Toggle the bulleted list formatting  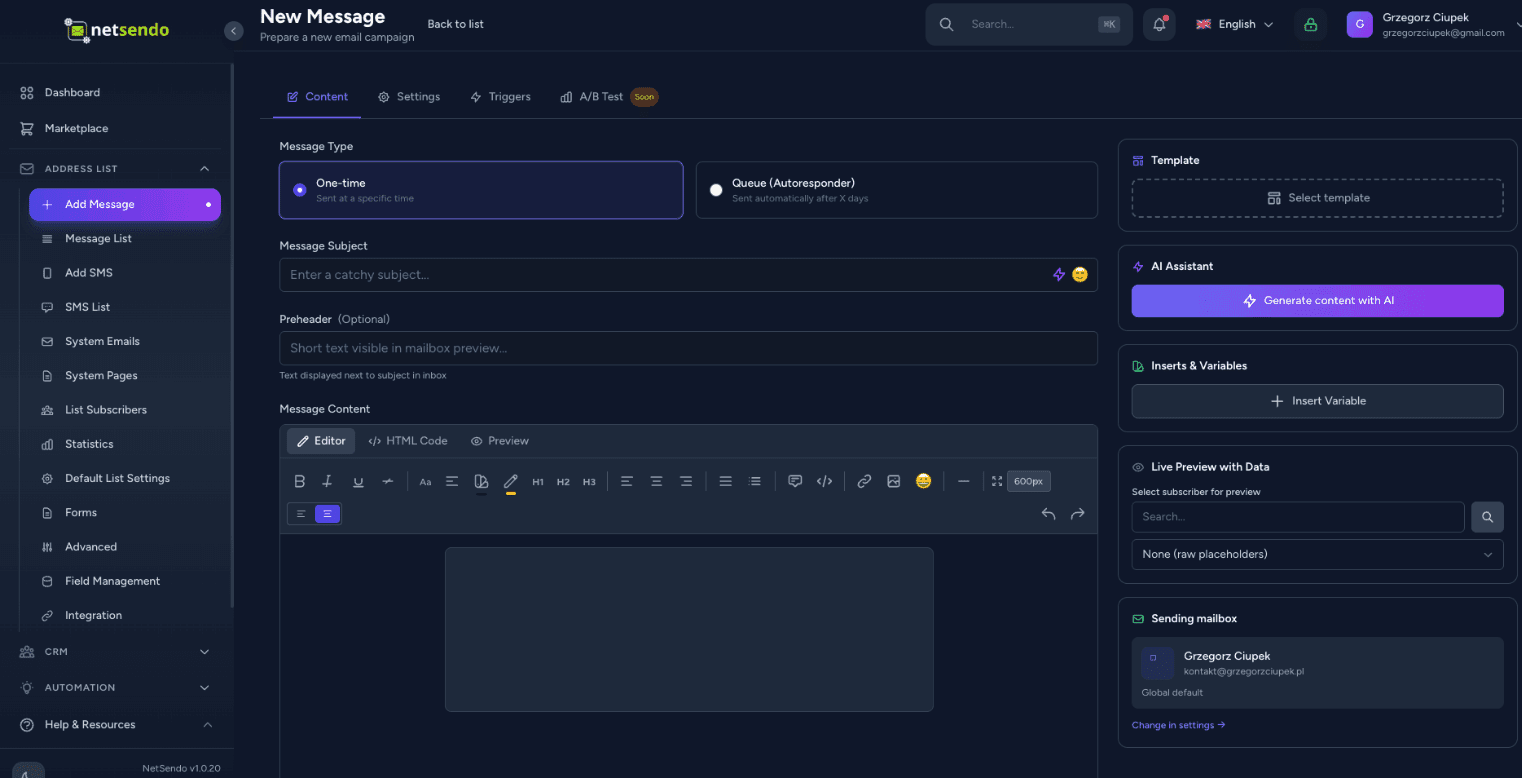[x=755, y=481]
